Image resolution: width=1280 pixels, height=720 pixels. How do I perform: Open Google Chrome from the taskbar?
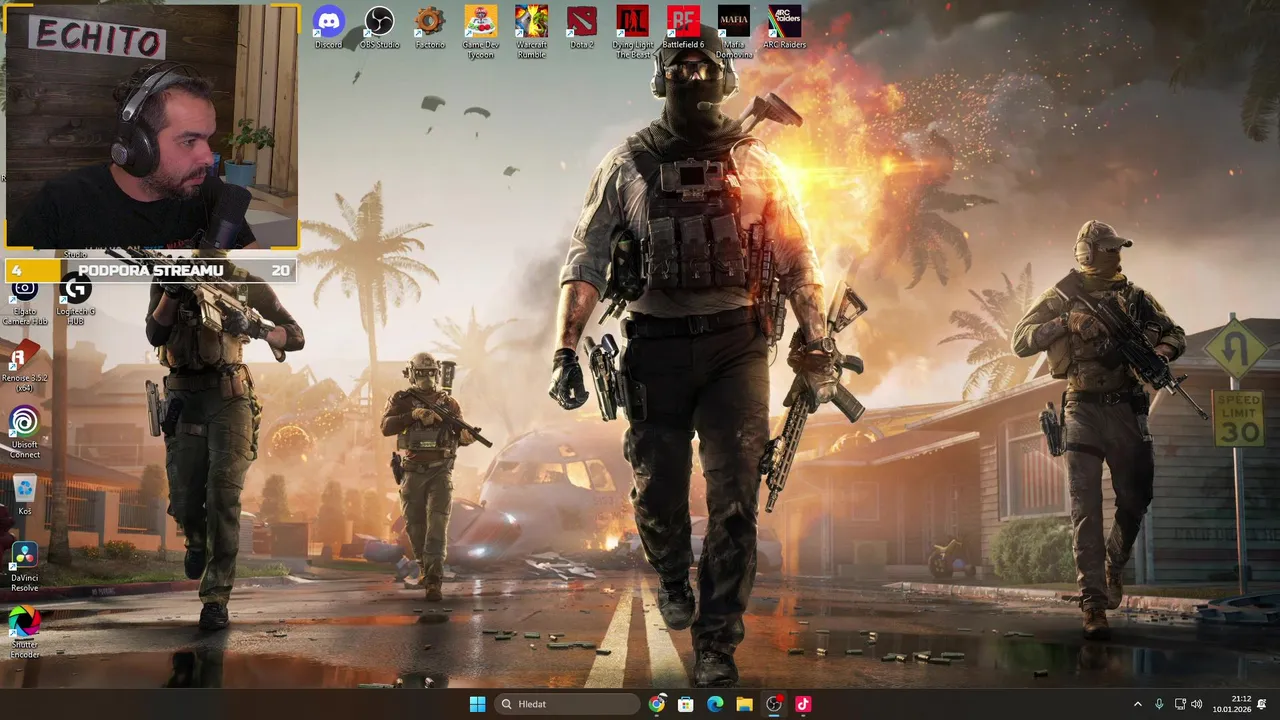(656, 704)
